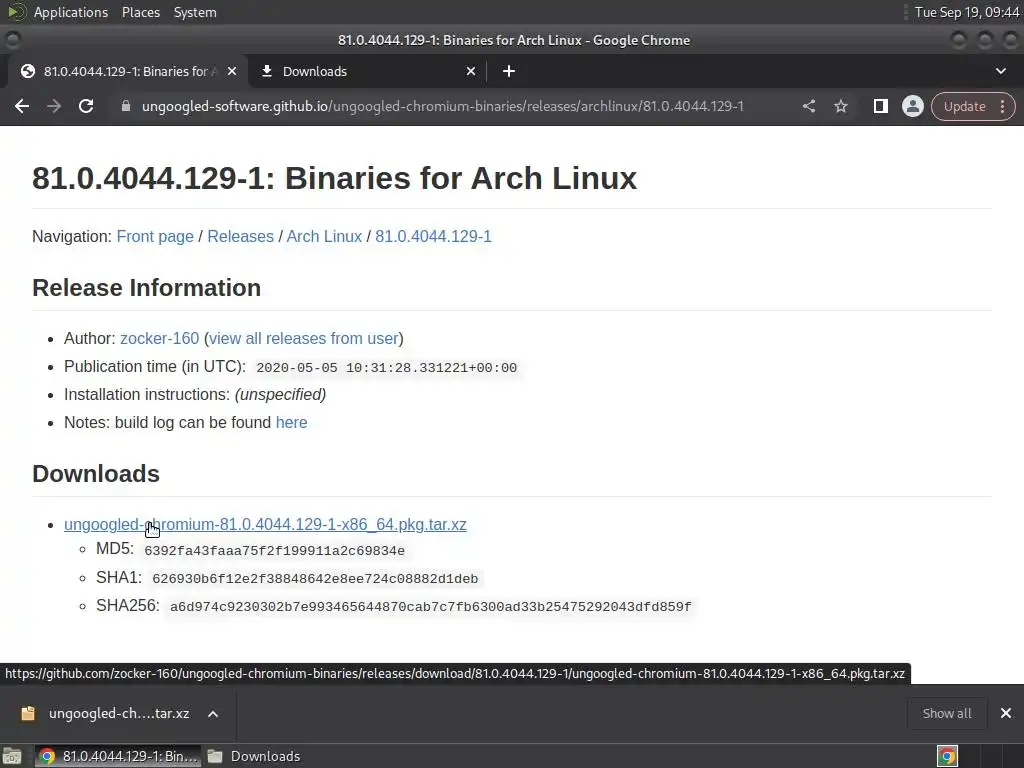The image size is (1024, 768).
Task: Open the Applications menu
Action: tap(71, 12)
